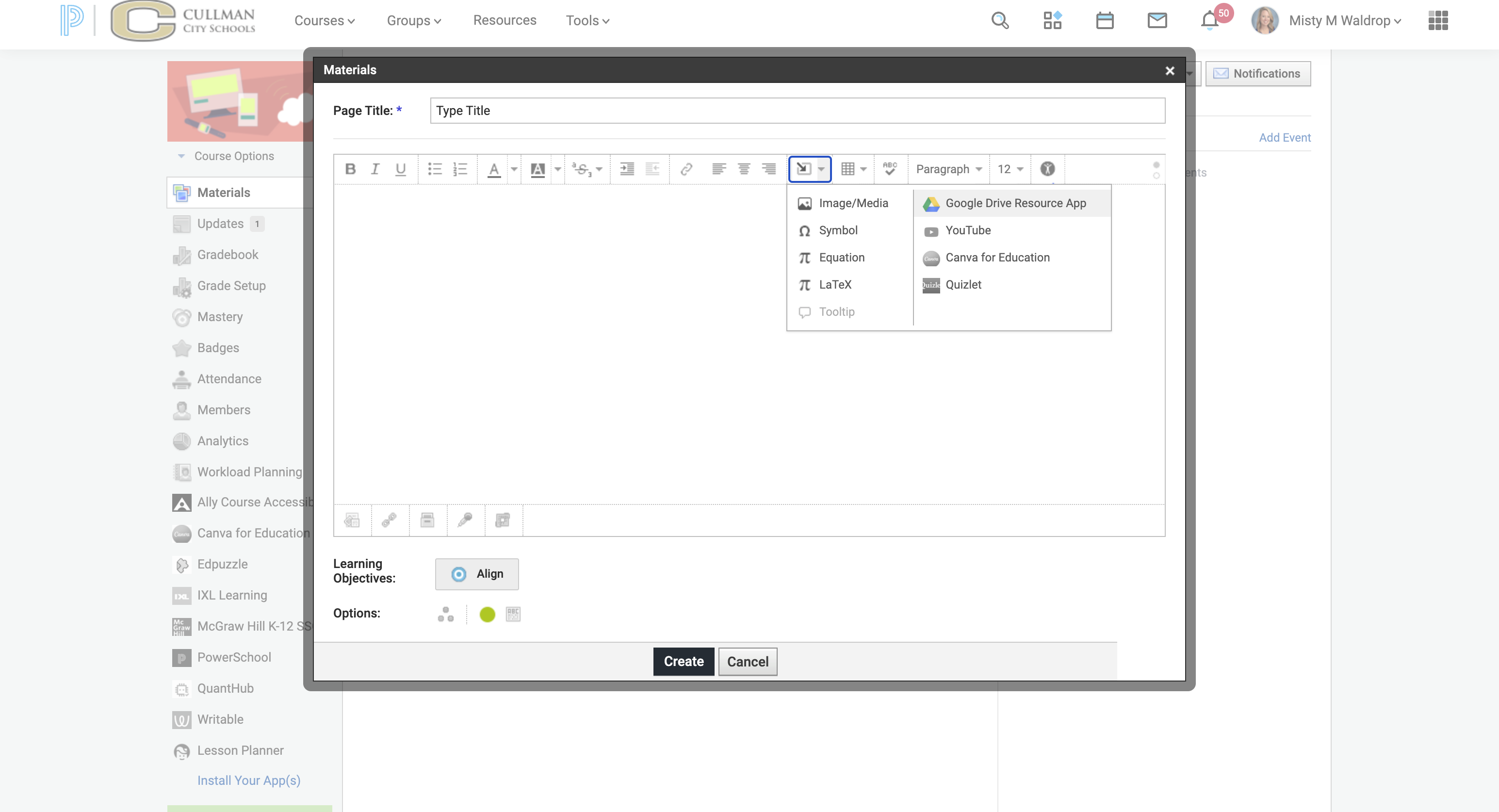Choose Equation from insert menu

pos(849,258)
